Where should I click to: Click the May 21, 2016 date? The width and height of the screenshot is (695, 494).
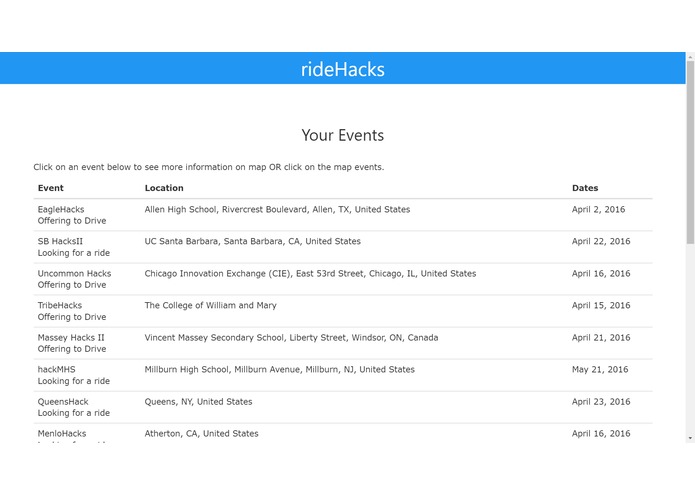tap(600, 370)
